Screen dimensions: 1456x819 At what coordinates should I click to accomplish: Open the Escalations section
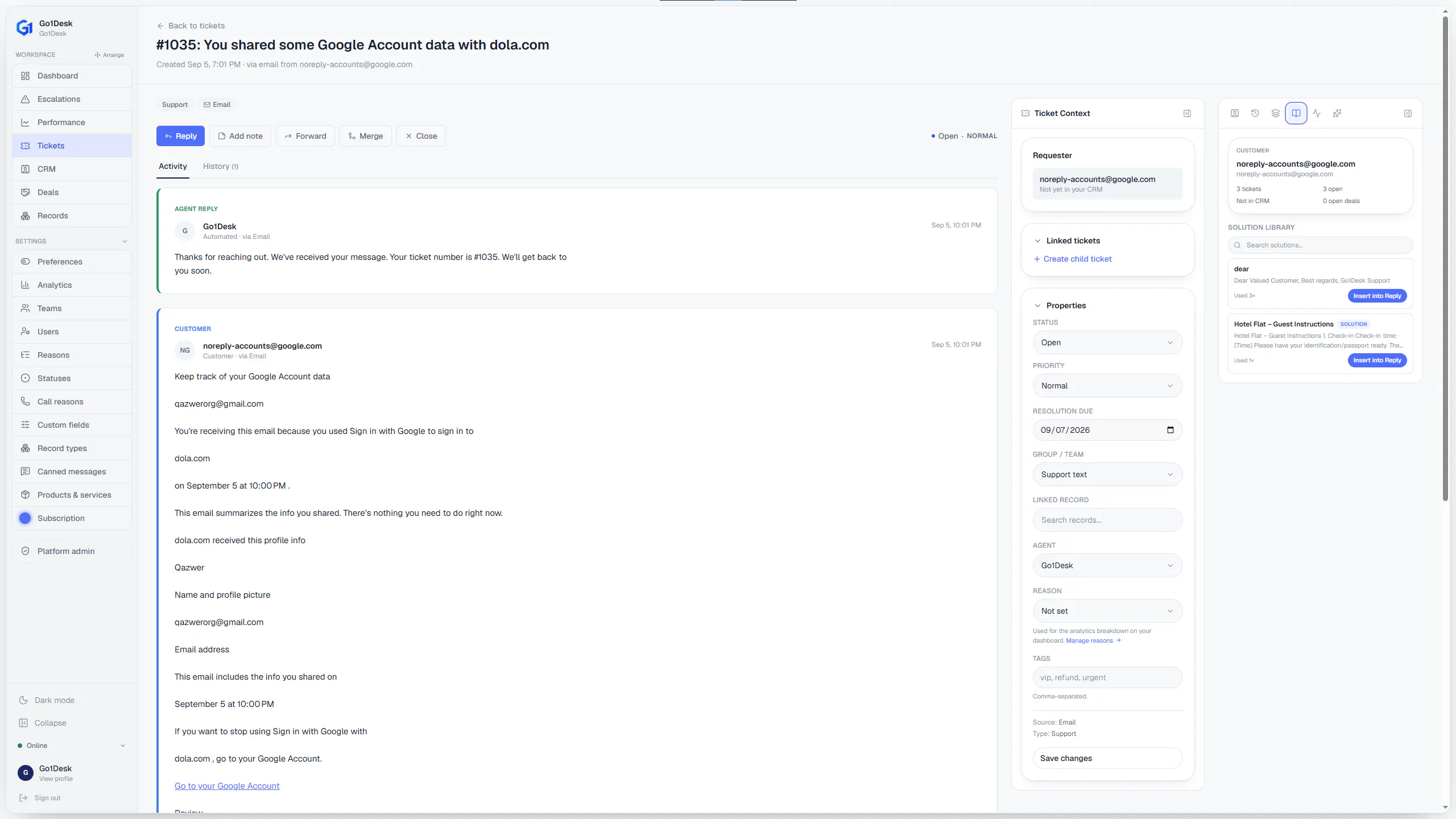click(72, 99)
